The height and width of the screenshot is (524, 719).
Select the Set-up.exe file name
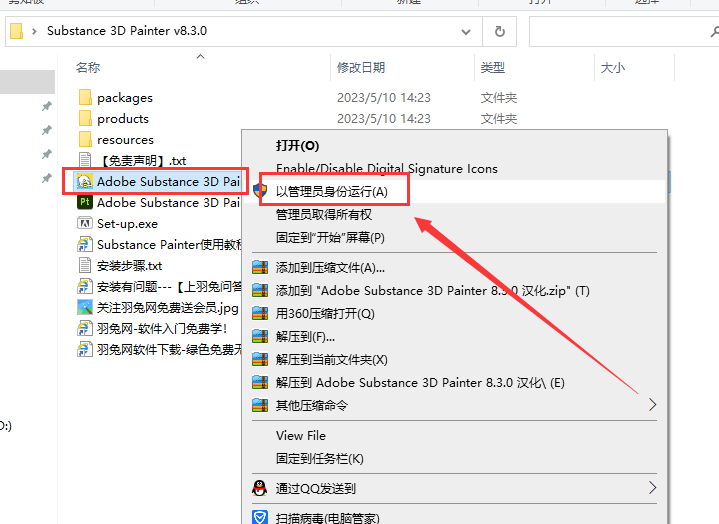click(127, 224)
